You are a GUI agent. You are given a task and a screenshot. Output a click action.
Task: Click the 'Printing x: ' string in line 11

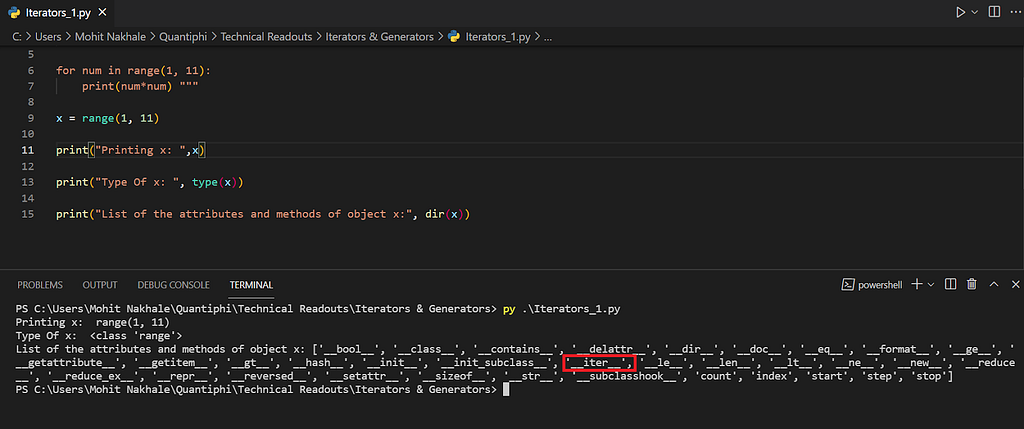pos(140,150)
